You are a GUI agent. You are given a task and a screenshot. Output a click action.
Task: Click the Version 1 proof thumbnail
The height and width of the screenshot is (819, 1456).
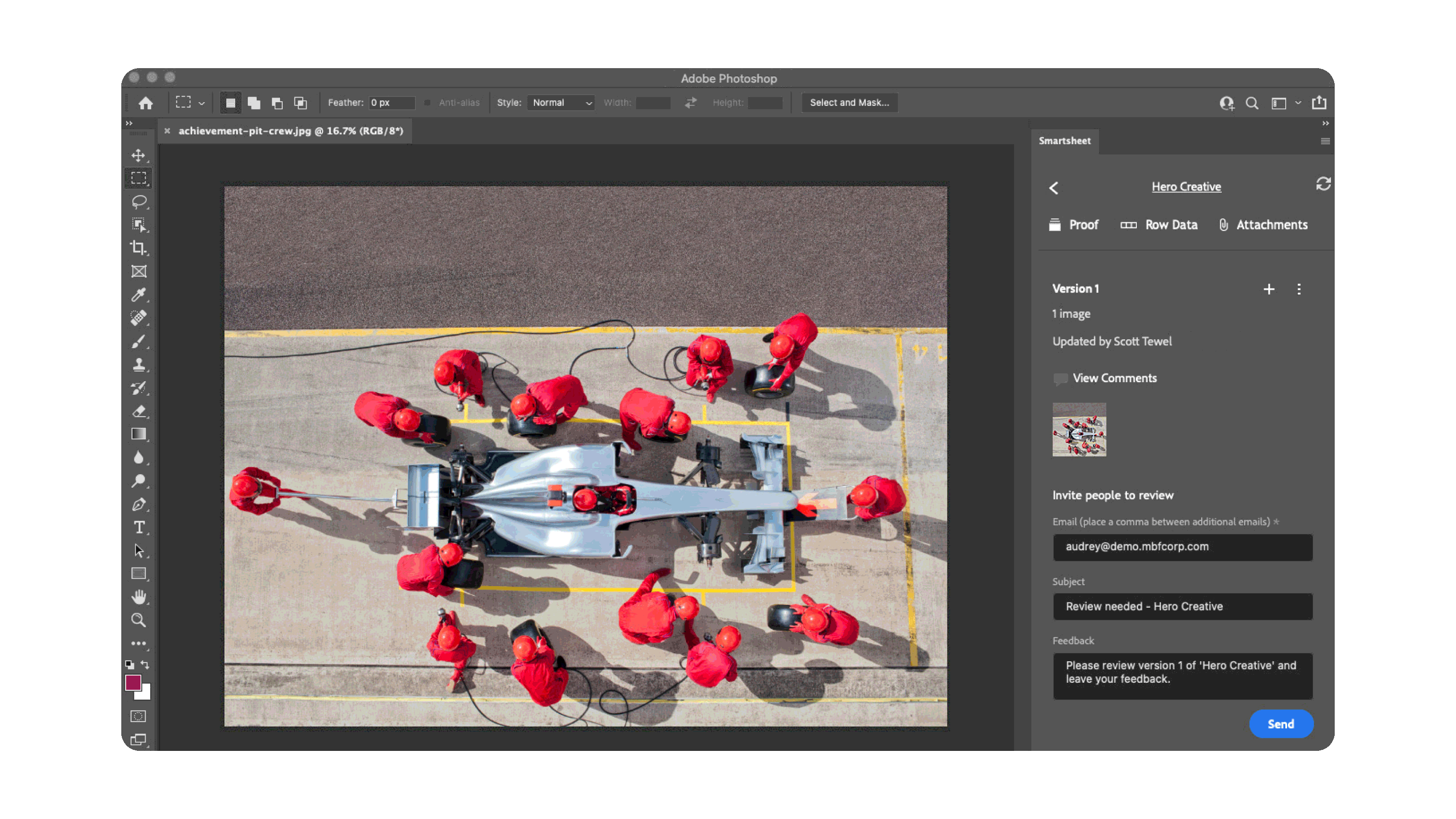(x=1079, y=429)
